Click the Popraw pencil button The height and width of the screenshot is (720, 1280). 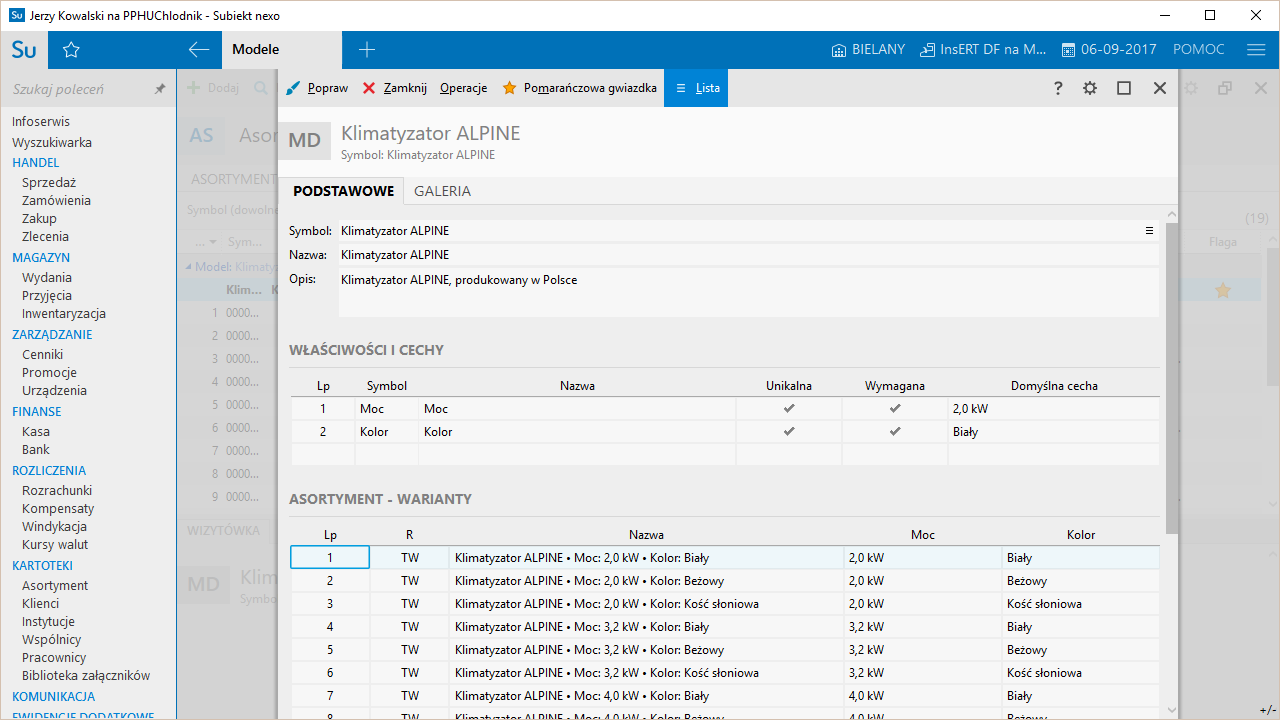tap(317, 88)
